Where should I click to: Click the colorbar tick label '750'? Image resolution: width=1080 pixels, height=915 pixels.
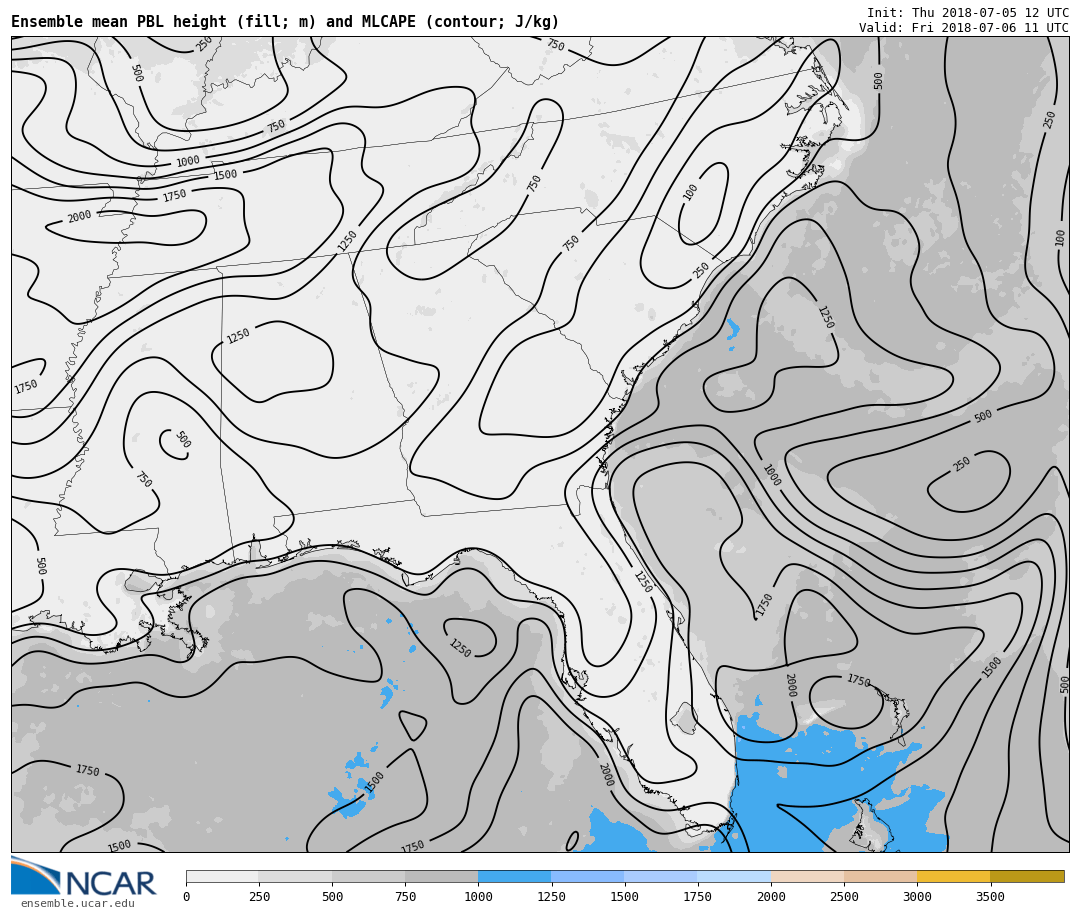pyautogui.click(x=405, y=896)
